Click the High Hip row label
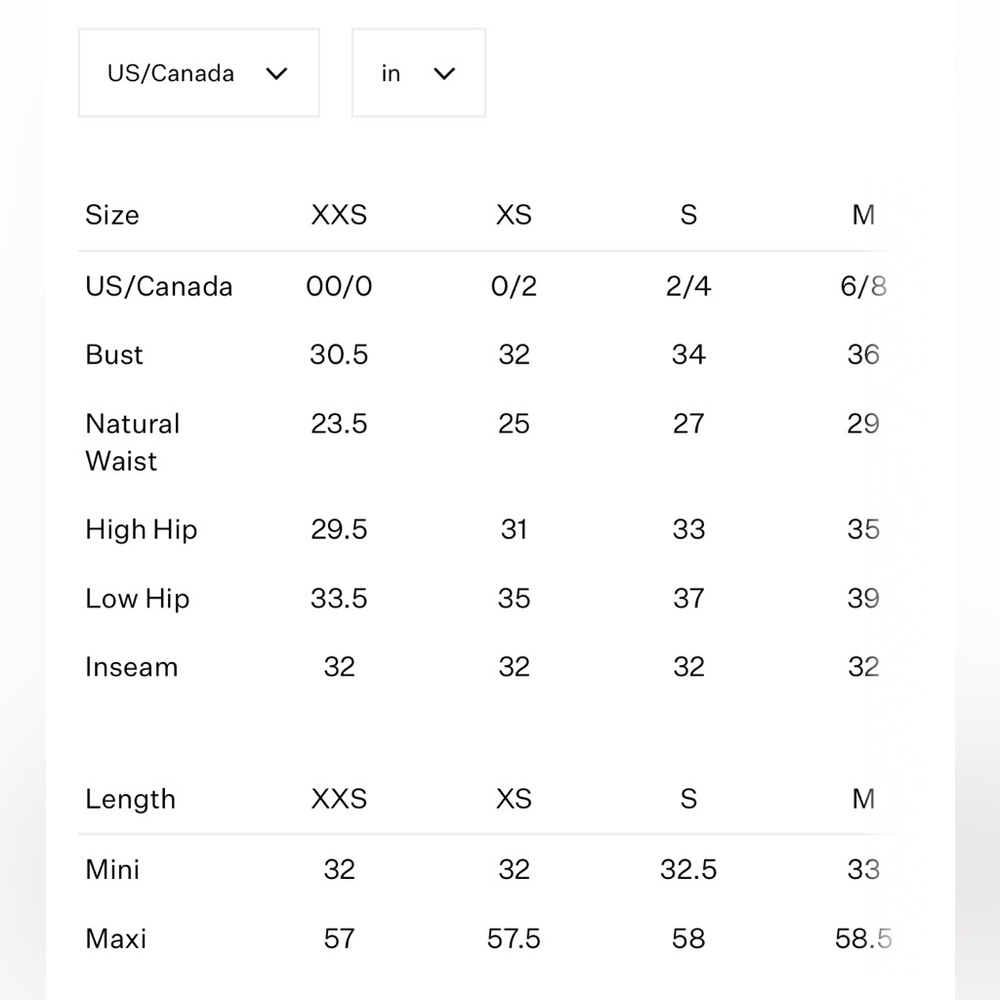 [x=141, y=530]
